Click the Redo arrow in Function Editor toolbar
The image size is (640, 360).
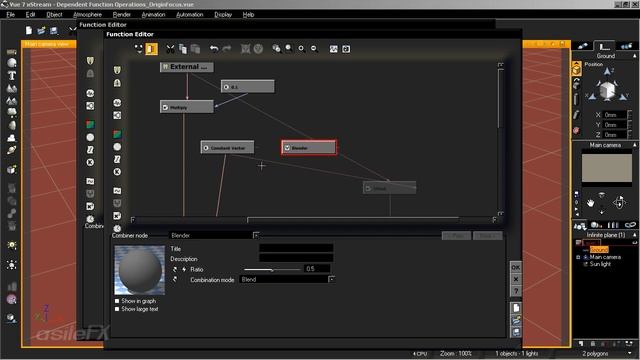click(227, 49)
